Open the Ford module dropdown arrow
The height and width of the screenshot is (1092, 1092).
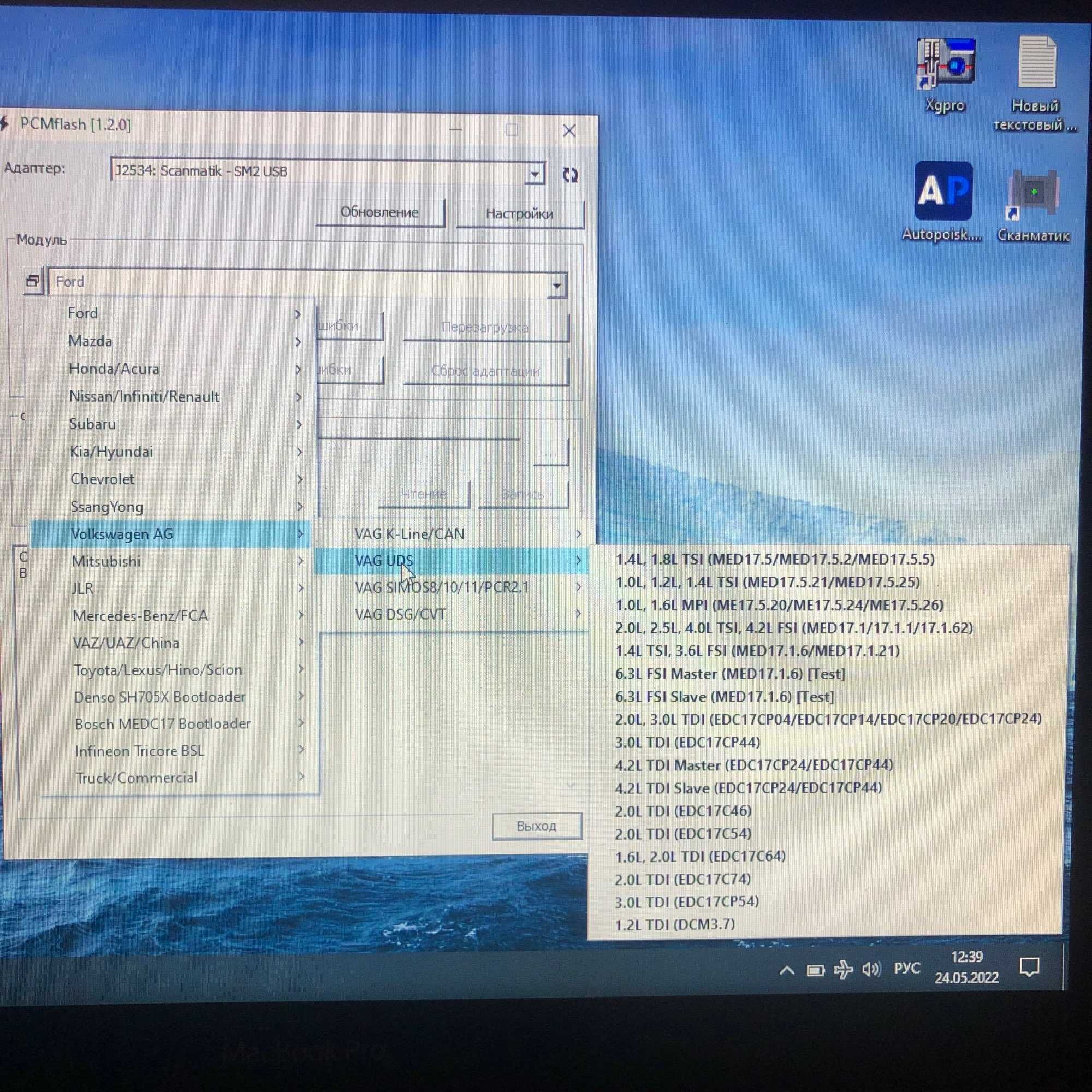pos(557,286)
